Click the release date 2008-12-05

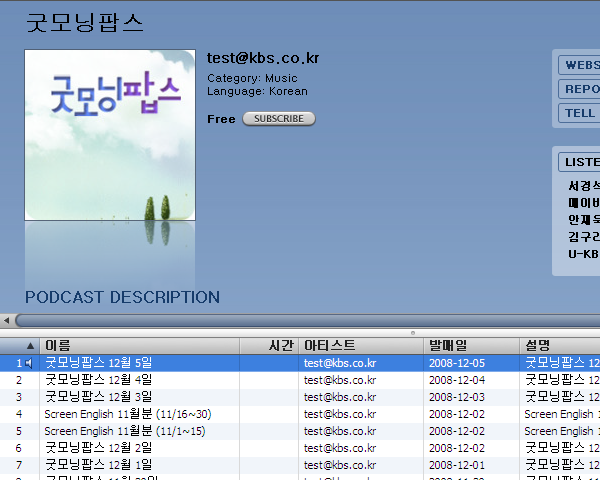(457, 363)
